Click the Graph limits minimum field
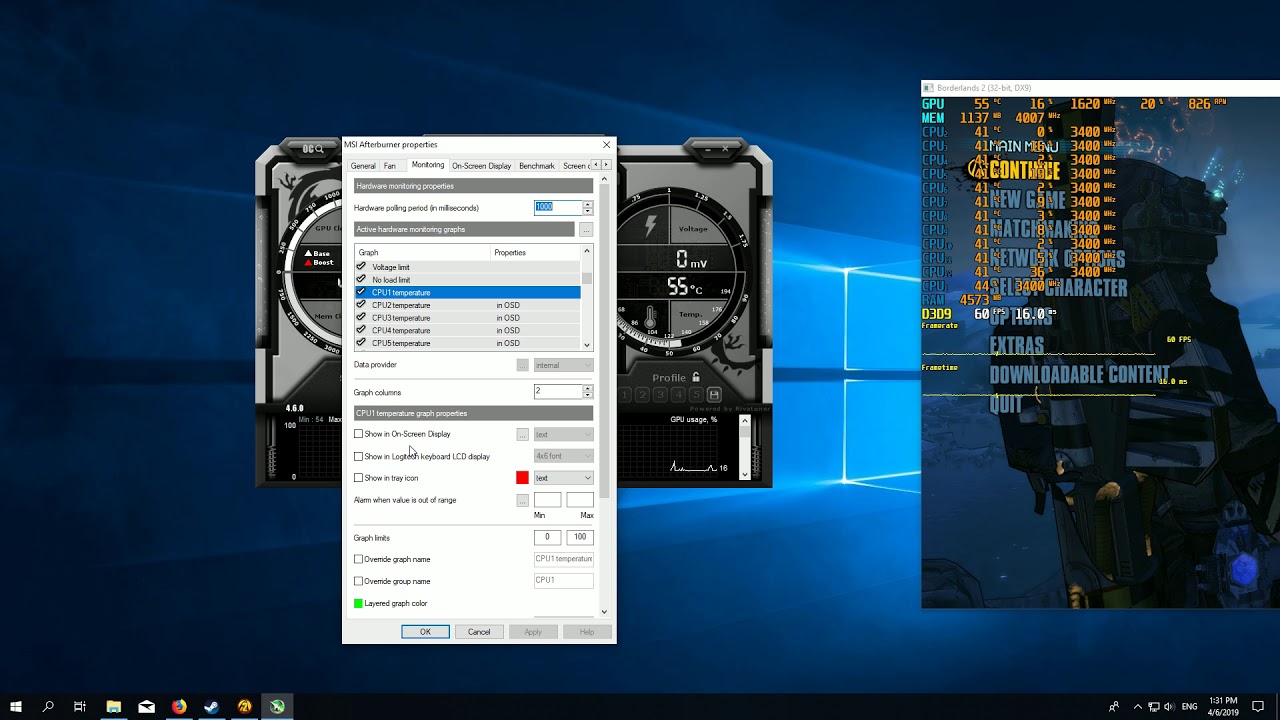The height and width of the screenshot is (720, 1280). click(x=547, y=537)
